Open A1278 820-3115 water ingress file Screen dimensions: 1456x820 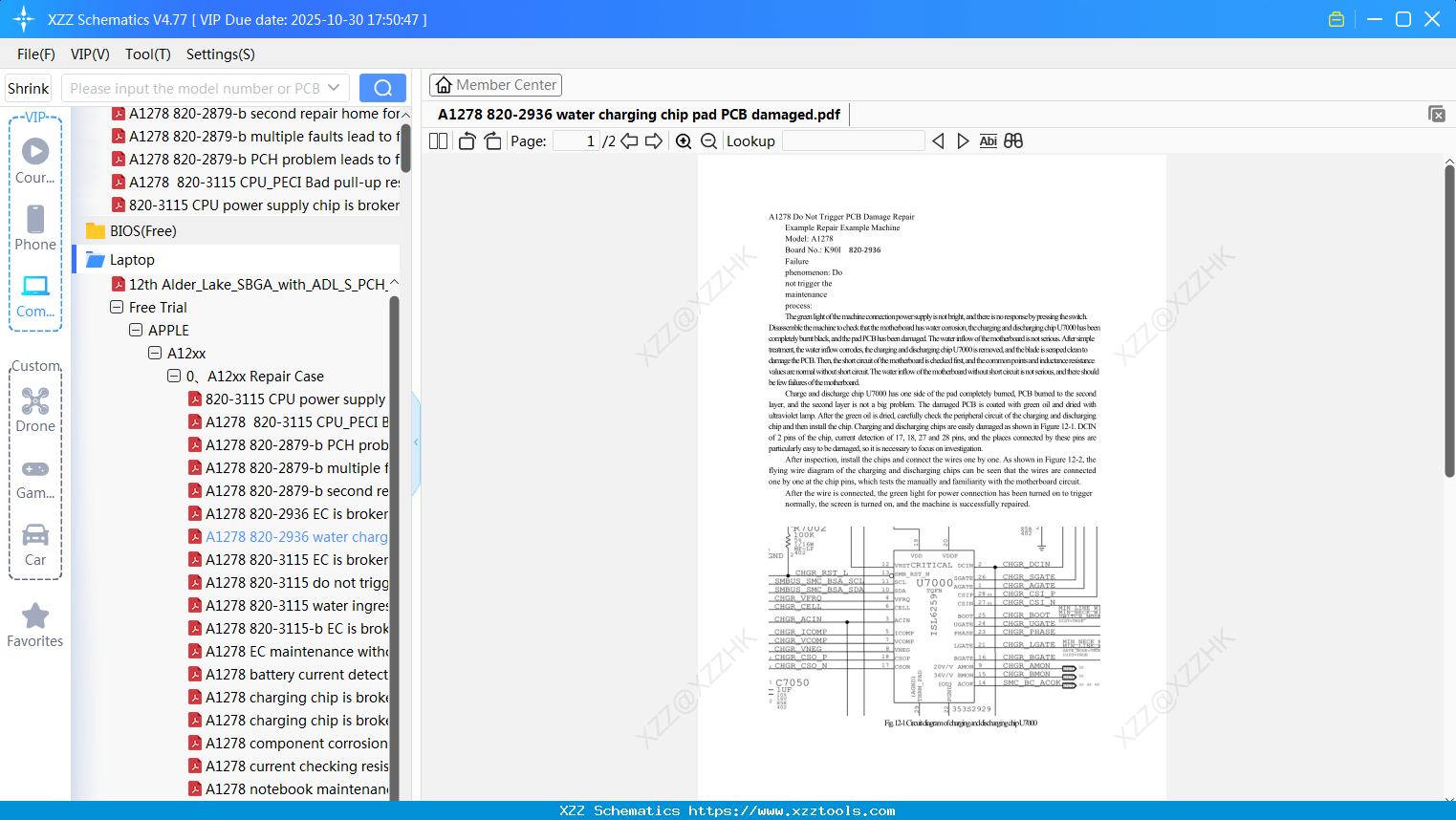point(288,606)
